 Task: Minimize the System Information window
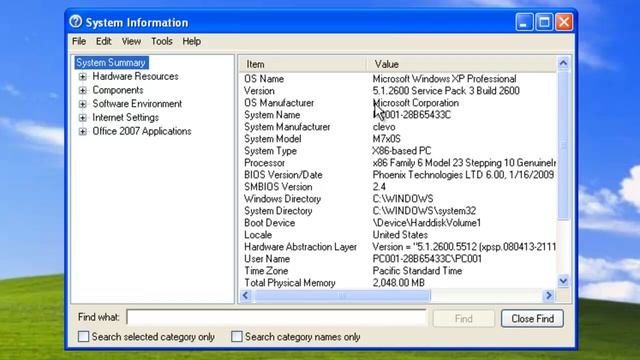click(x=524, y=22)
